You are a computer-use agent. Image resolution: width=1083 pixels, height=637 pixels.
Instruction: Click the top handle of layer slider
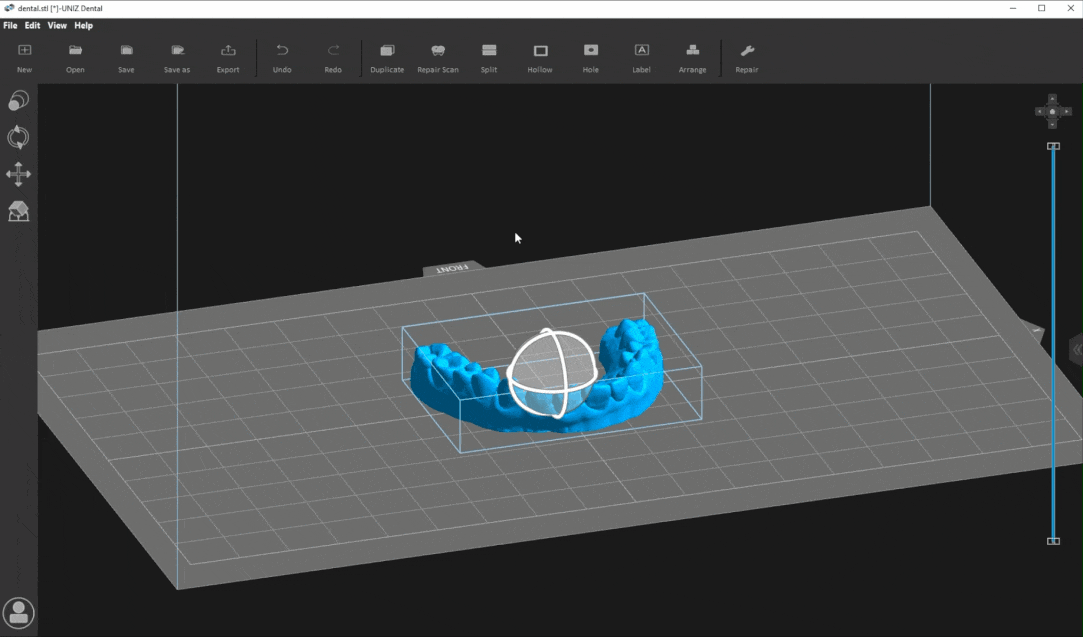point(1053,146)
